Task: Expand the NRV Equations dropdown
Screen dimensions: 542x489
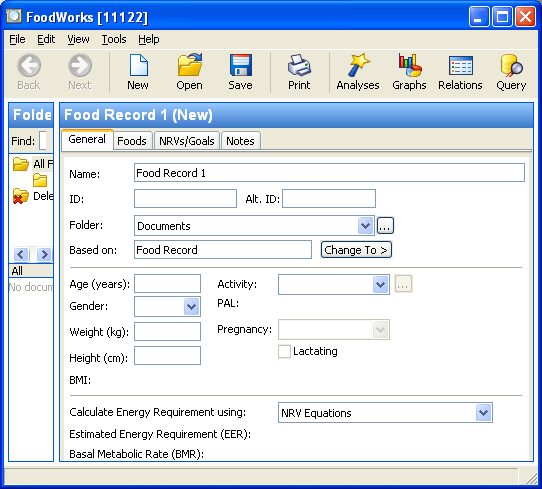Action: tap(484, 413)
